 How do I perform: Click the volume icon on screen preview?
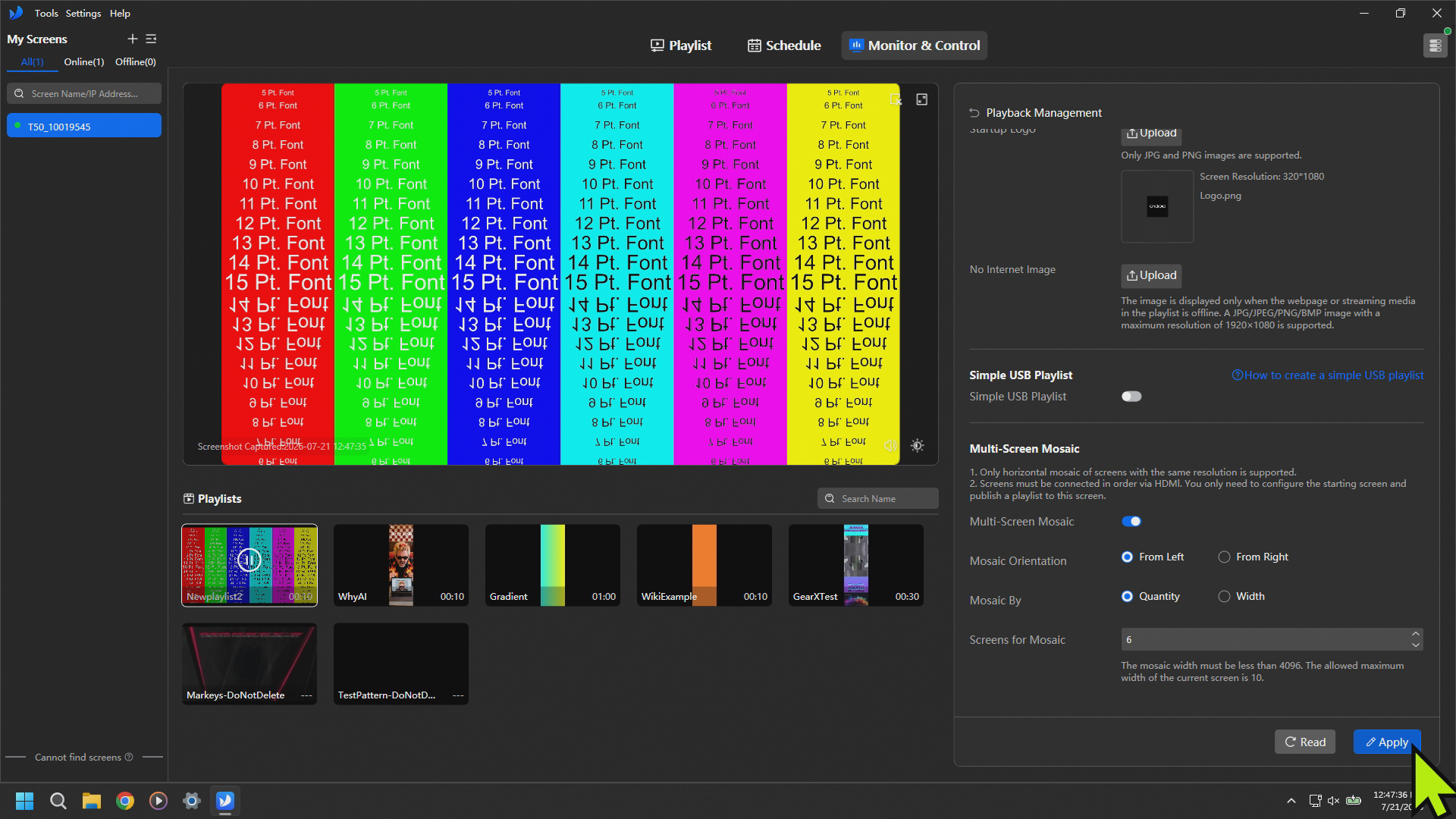click(x=890, y=446)
